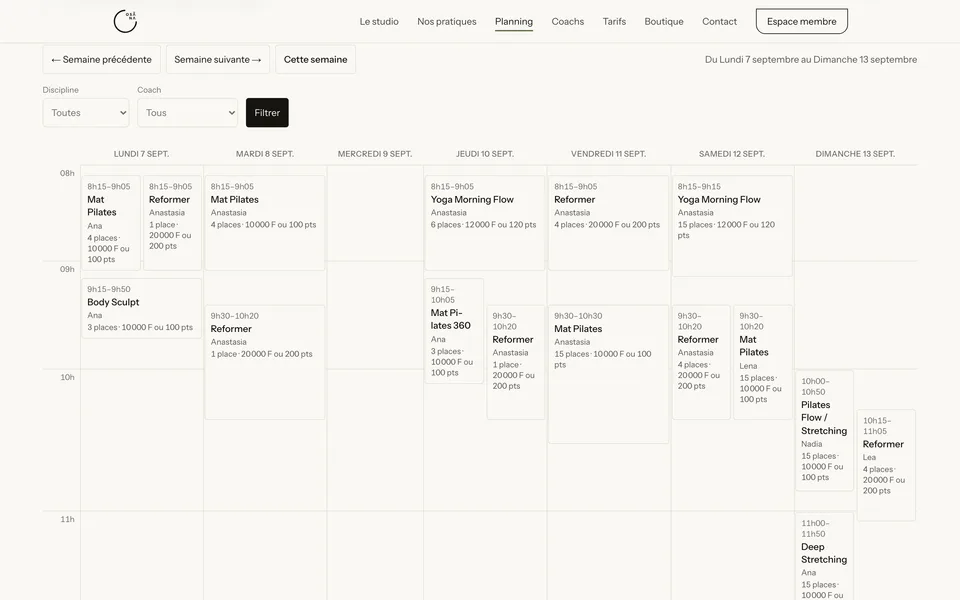Click the DIMANCHE 13 SEPT. header
The width and height of the screenshot is (960, 600).
(x=855, y=154)
